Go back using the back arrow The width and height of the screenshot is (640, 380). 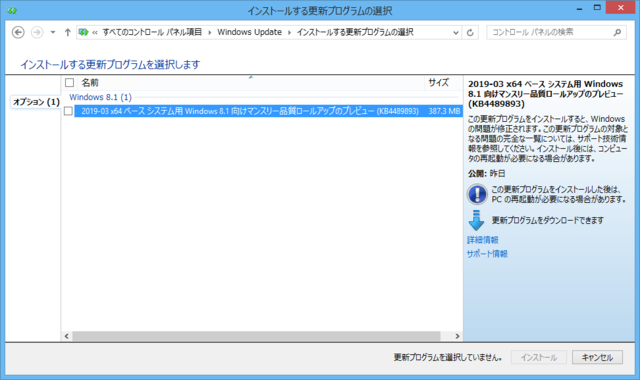tap(18, 32)
